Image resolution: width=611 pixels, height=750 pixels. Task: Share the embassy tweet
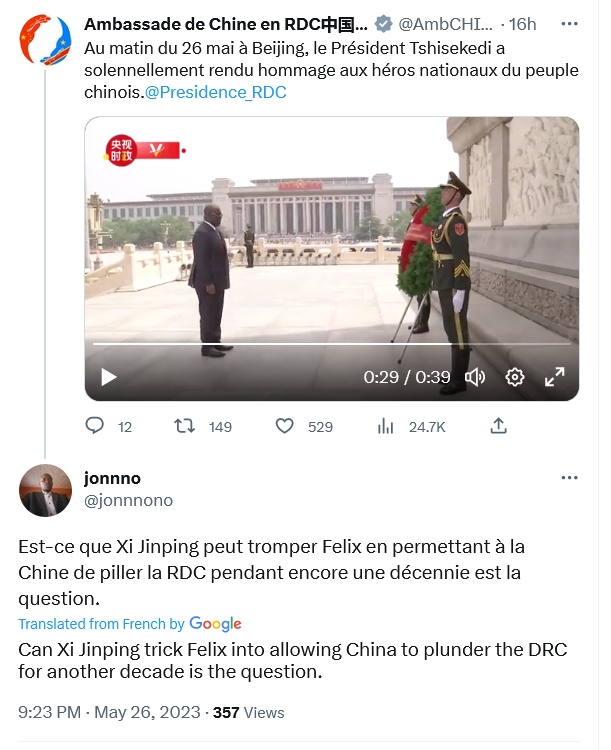(x=498, y=426)
